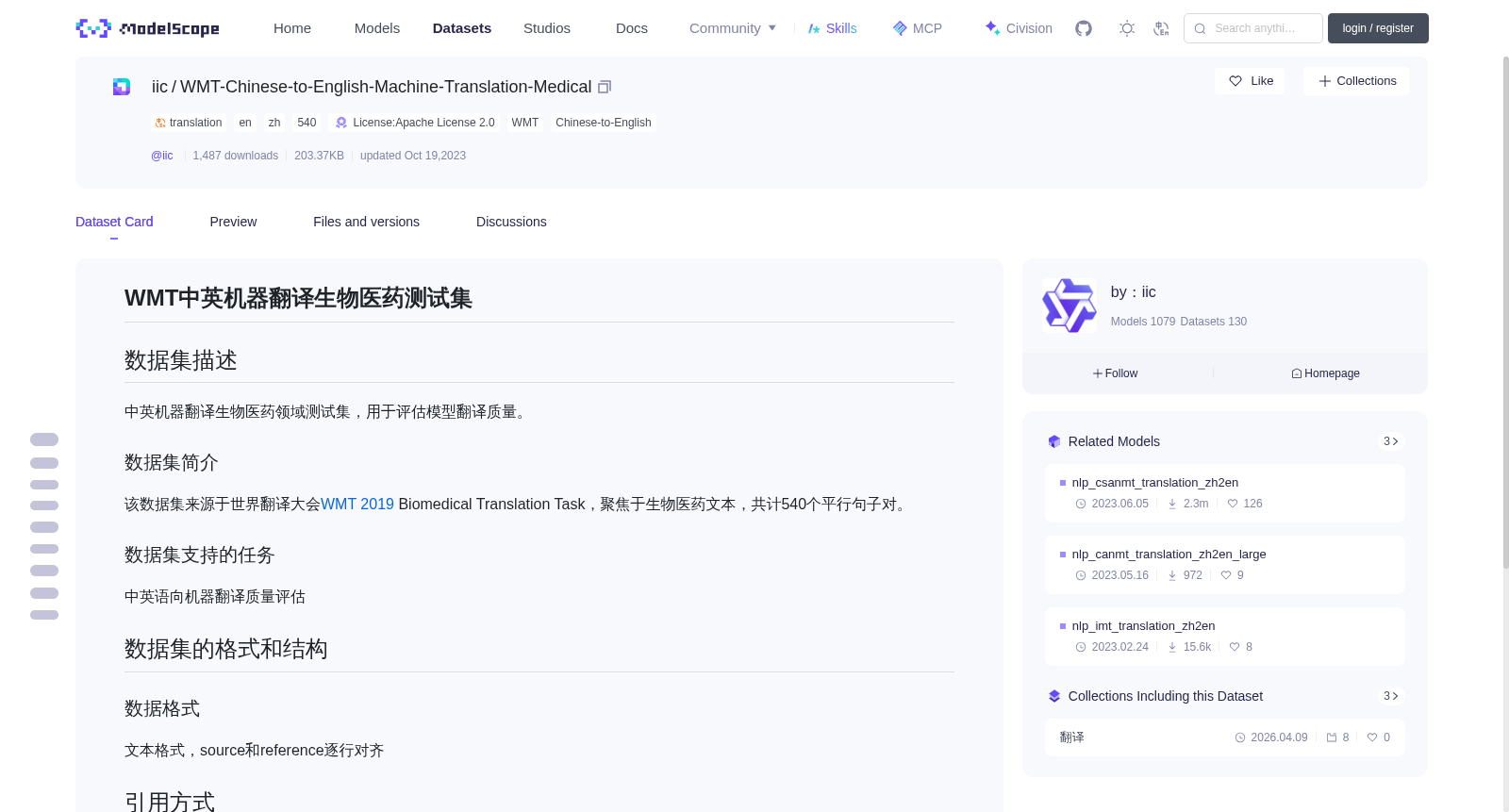Jump to last outline marker in sidebar
This screenshot has width=1509, height=812.
click(x=44, y=615)
